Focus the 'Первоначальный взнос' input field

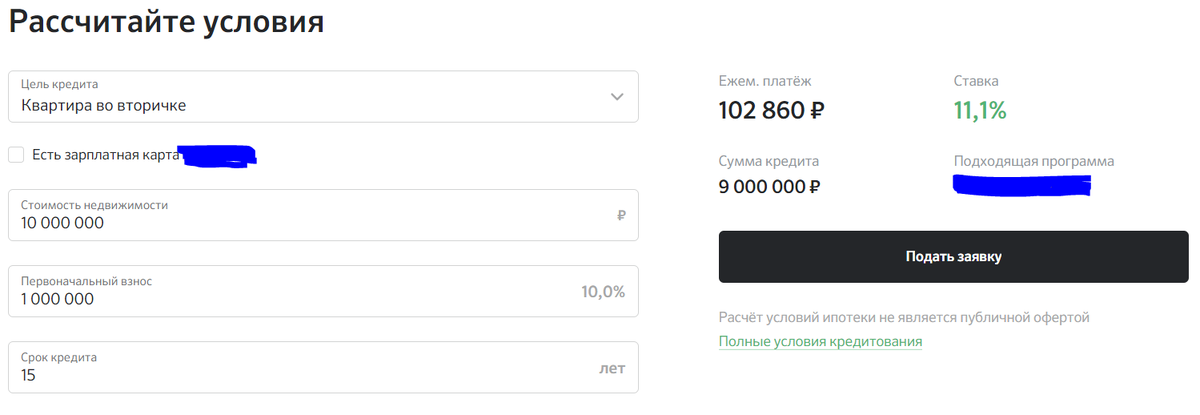point(323,291)
